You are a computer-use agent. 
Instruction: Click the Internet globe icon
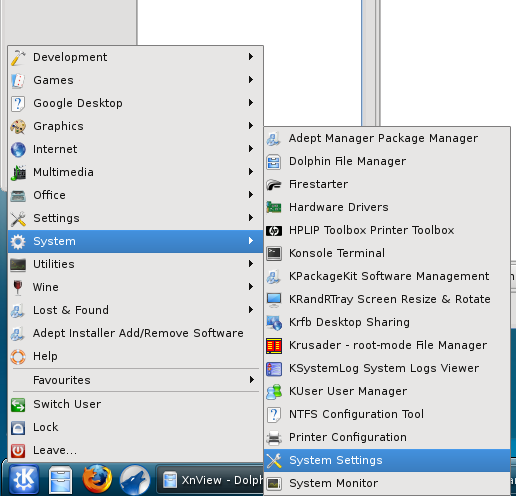coord(18,149)
